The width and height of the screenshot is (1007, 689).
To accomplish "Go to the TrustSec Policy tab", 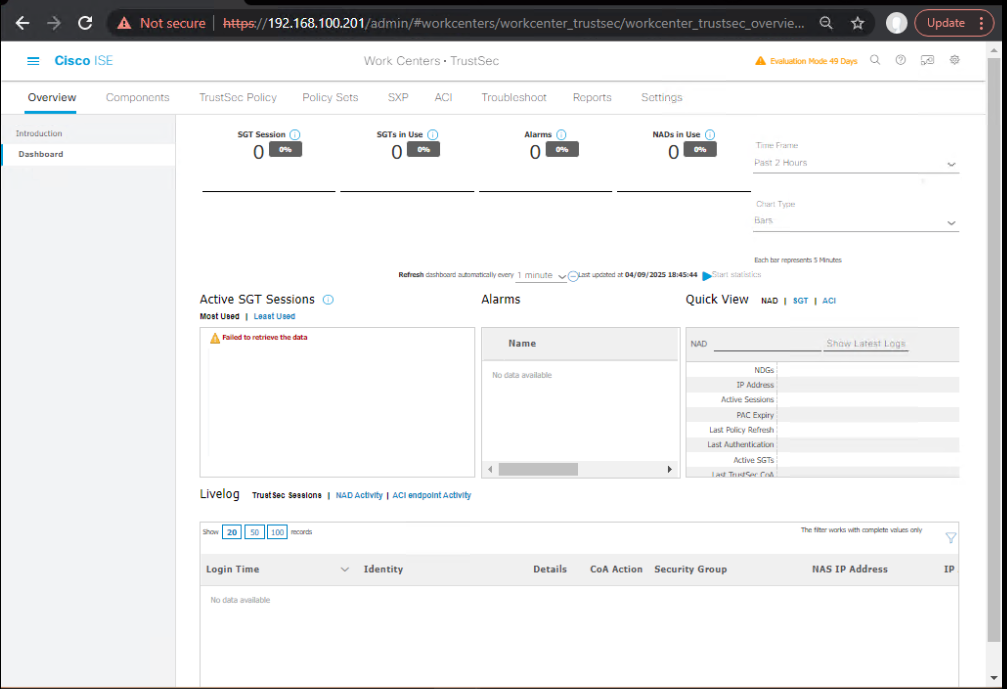I will (238, 98).
